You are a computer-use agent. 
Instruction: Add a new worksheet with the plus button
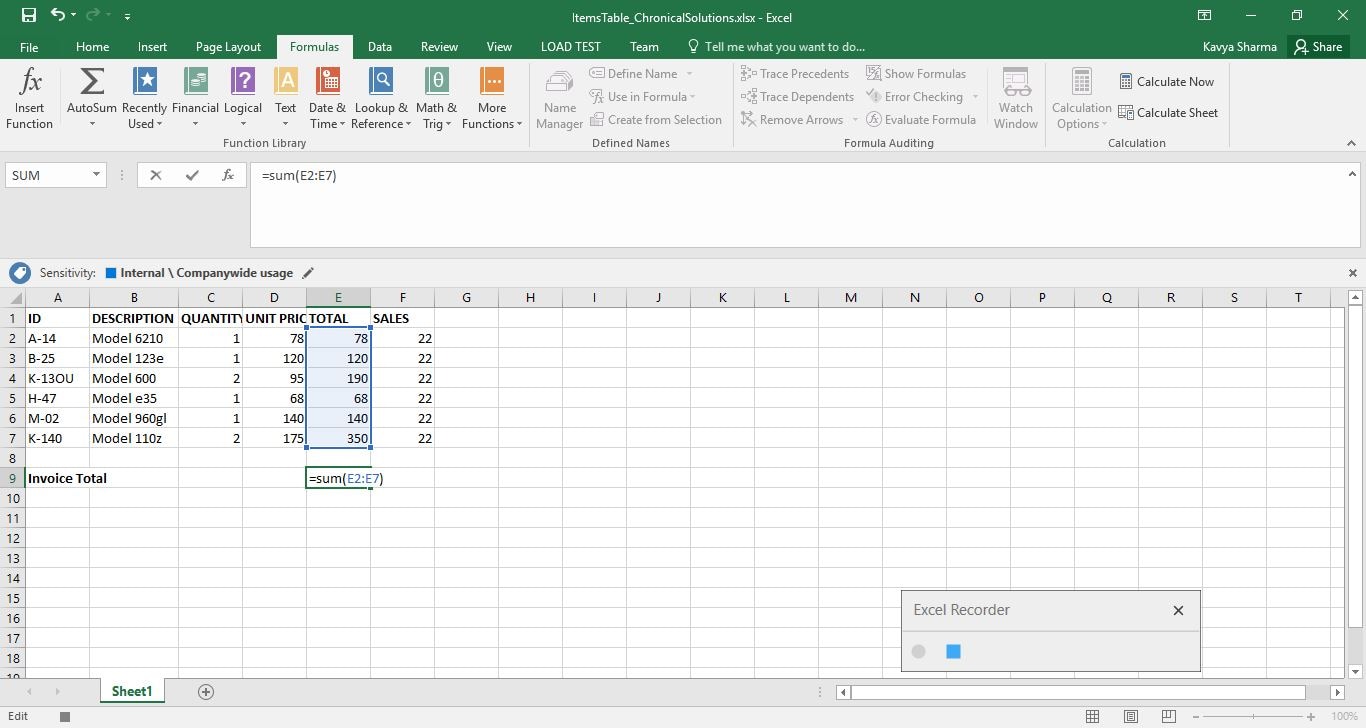pyautogui.click(x=205, y=691)
